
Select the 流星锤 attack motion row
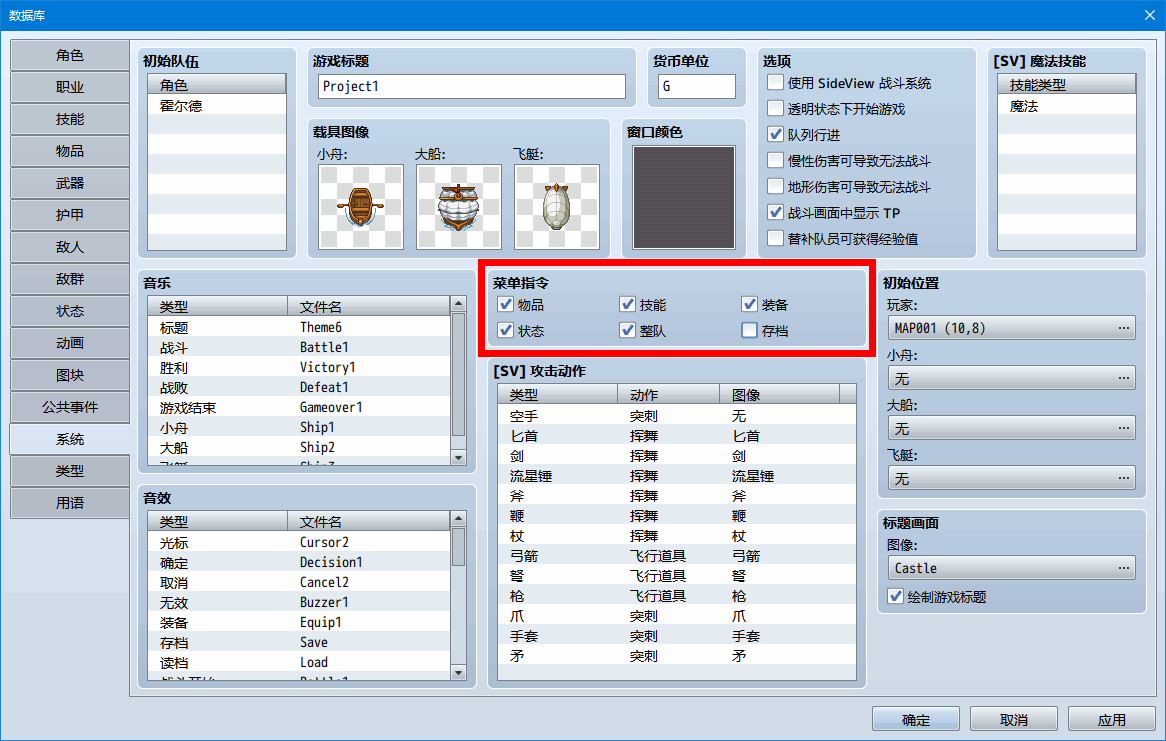tap(677, 475)
